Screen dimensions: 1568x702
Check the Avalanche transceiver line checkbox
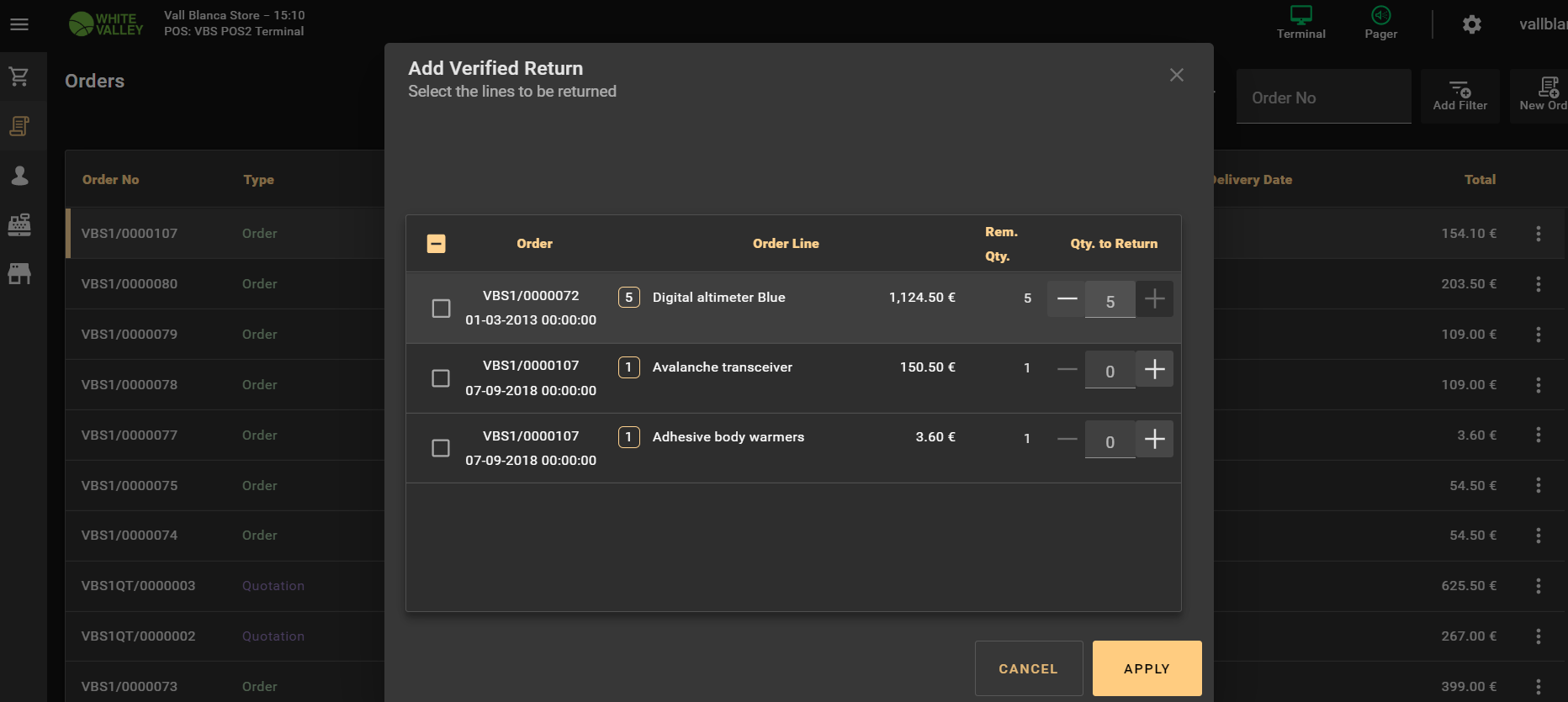coord(441,378)
